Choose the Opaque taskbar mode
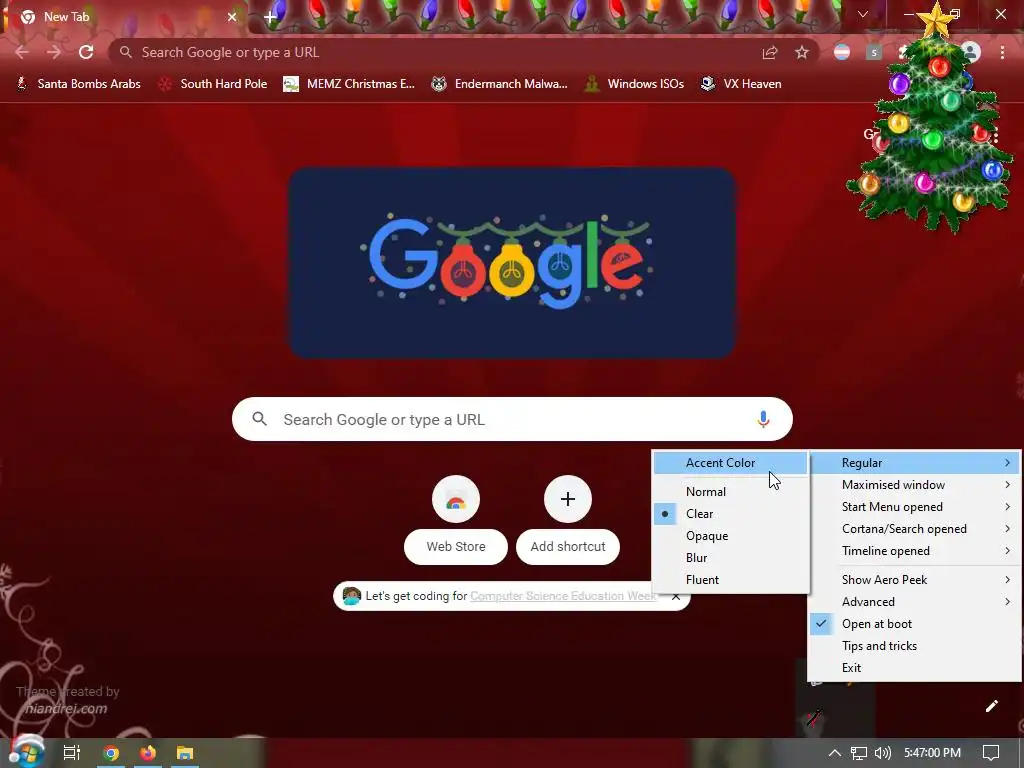Screen dimensions: 1024x768 [731, 536]
